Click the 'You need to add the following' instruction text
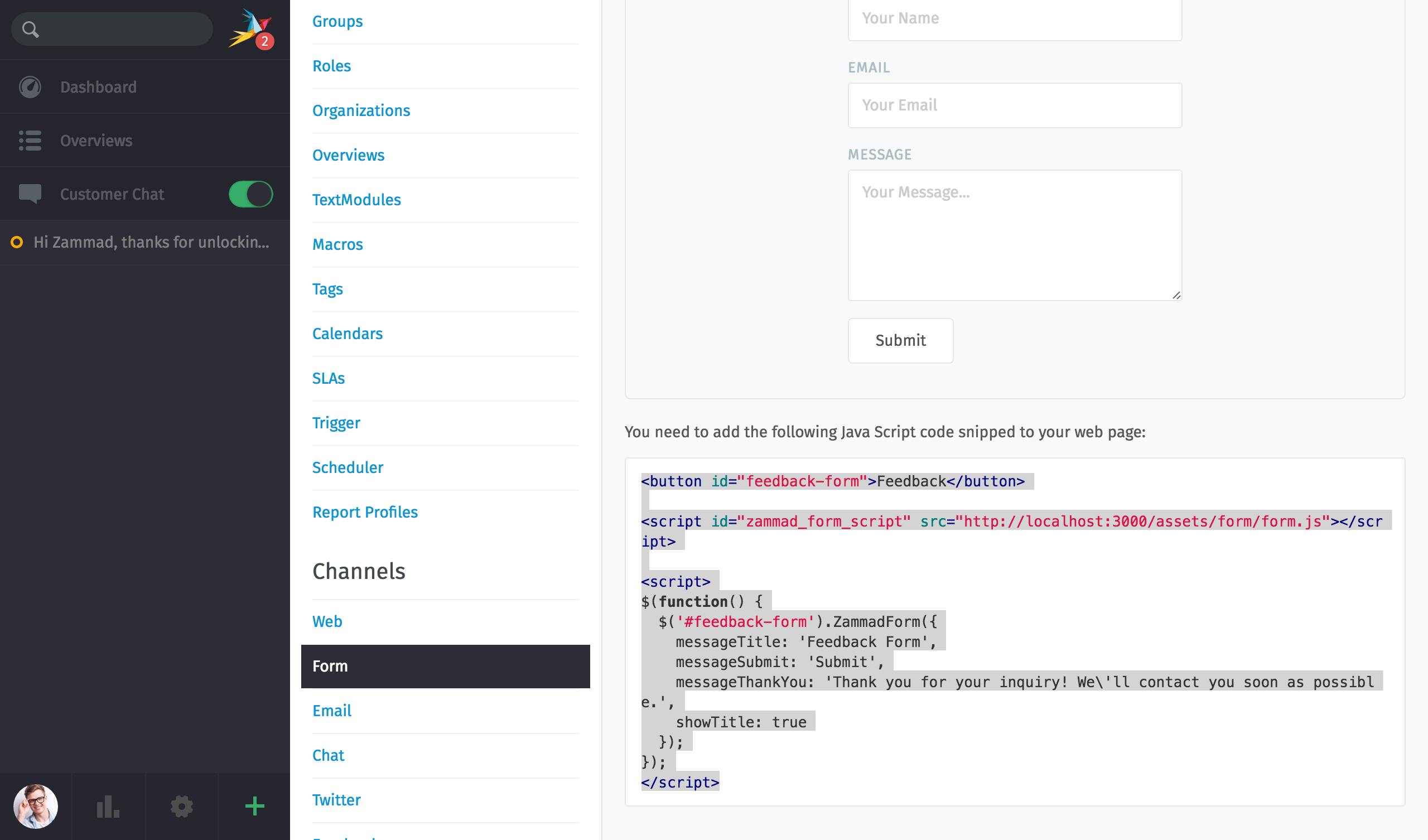The image size is (1428, 840). click(885, 432)
